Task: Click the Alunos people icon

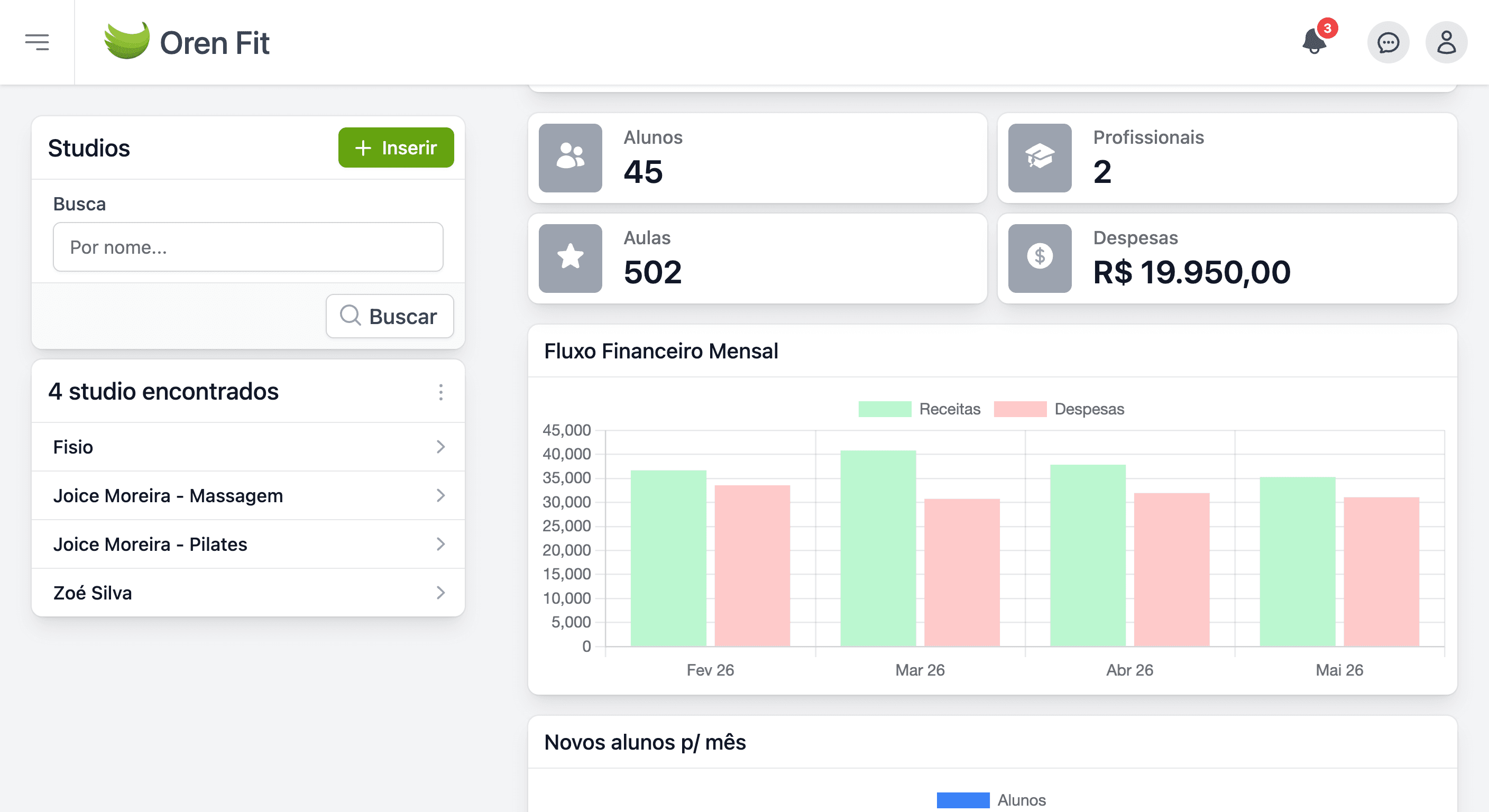Action: coord(570,157)
